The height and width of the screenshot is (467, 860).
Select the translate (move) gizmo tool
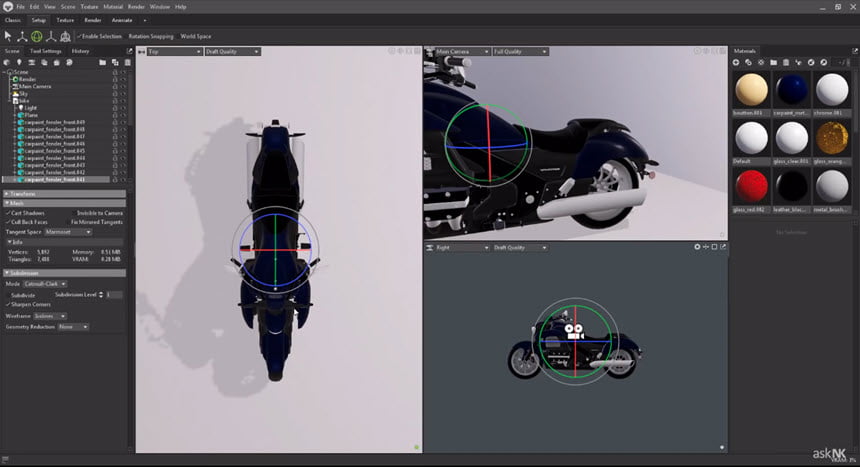click(22, 36)
